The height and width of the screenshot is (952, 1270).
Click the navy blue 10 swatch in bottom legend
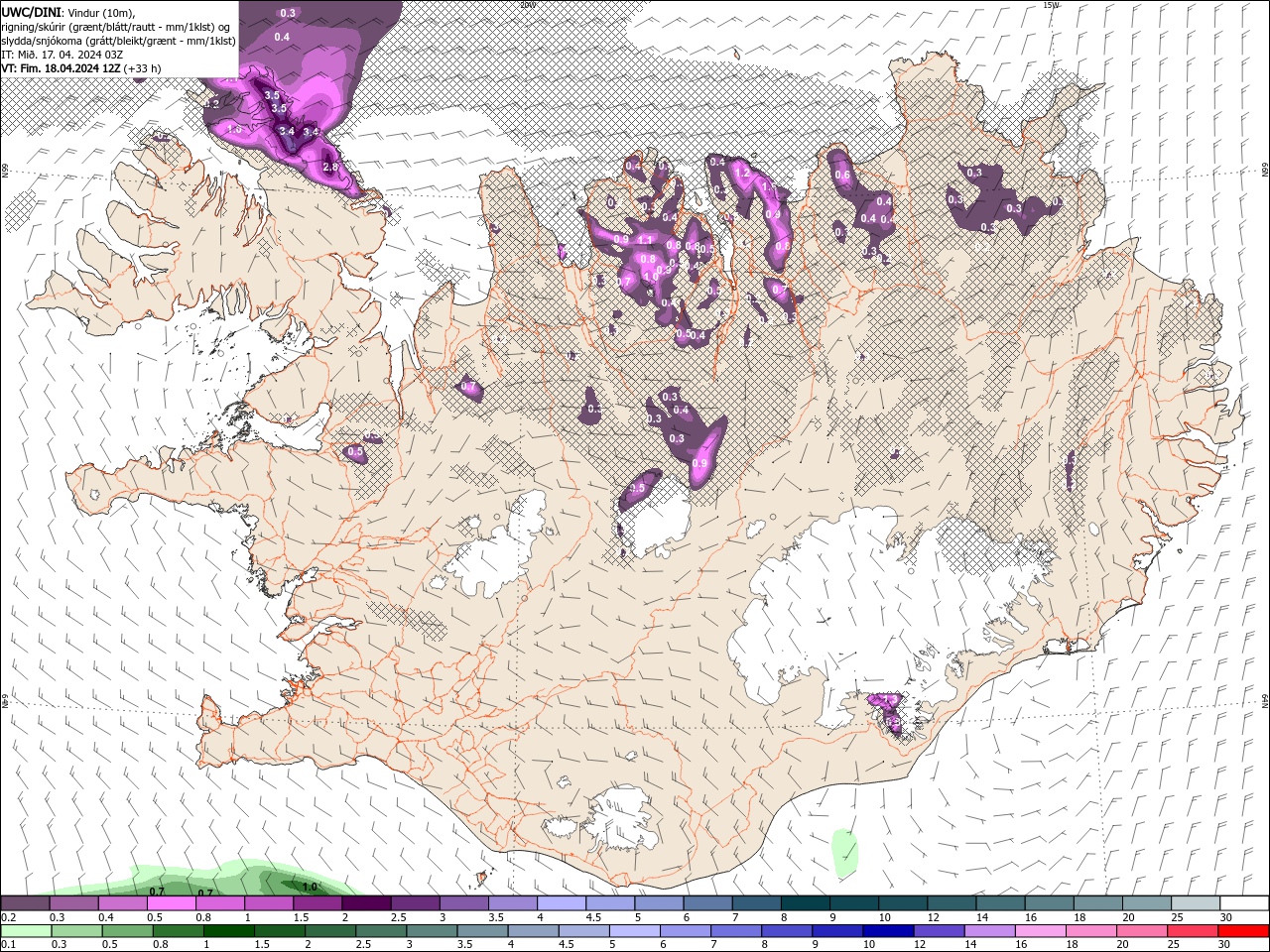[887, 931]
